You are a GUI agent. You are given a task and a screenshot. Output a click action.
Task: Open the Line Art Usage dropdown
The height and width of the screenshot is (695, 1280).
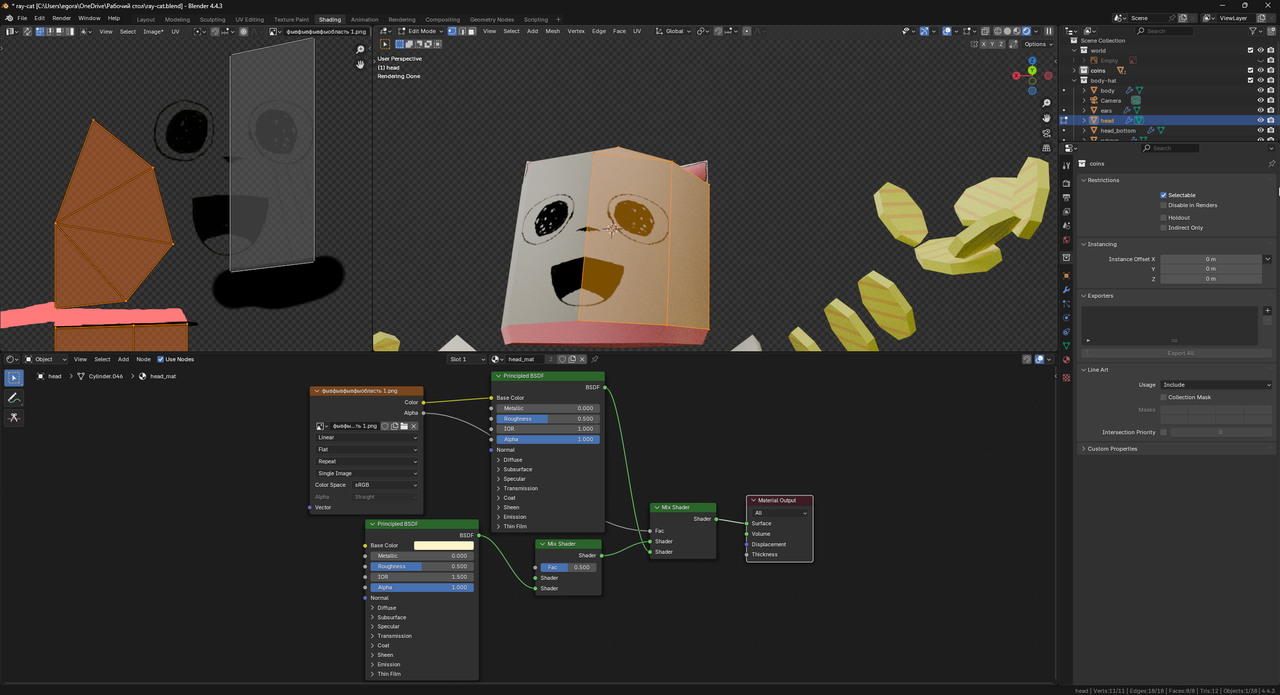pos(1216,384)
